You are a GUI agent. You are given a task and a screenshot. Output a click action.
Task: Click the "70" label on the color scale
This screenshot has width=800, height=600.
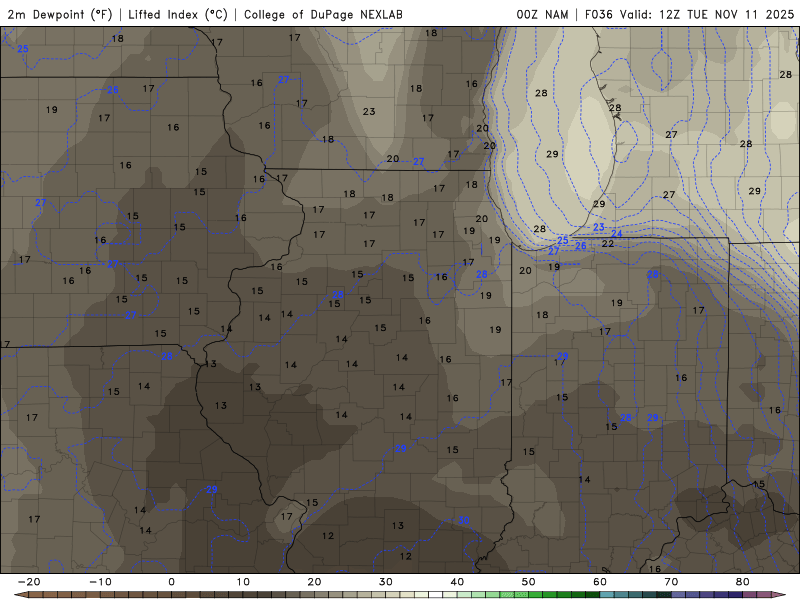coord(671,582)
